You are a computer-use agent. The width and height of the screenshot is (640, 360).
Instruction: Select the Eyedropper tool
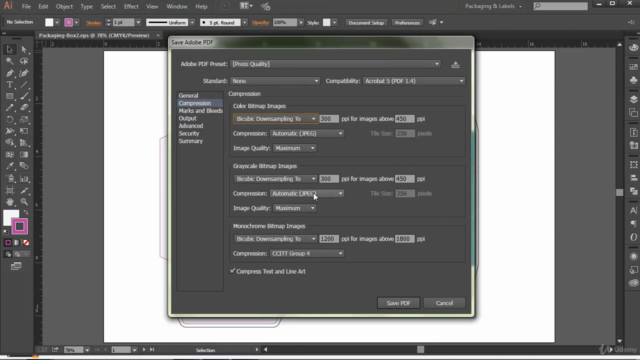pyautogui.click(x=9, y=166)
